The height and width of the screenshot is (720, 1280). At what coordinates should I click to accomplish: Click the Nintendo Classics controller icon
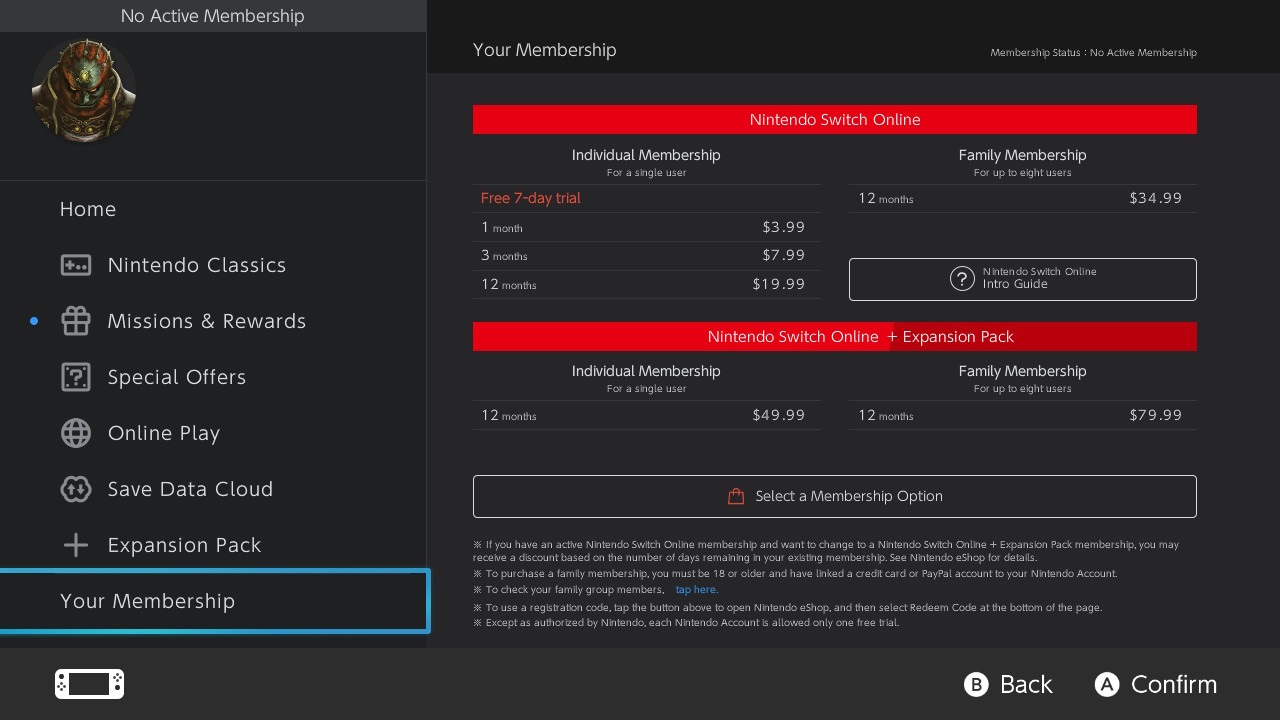click(x=76, y=265)
